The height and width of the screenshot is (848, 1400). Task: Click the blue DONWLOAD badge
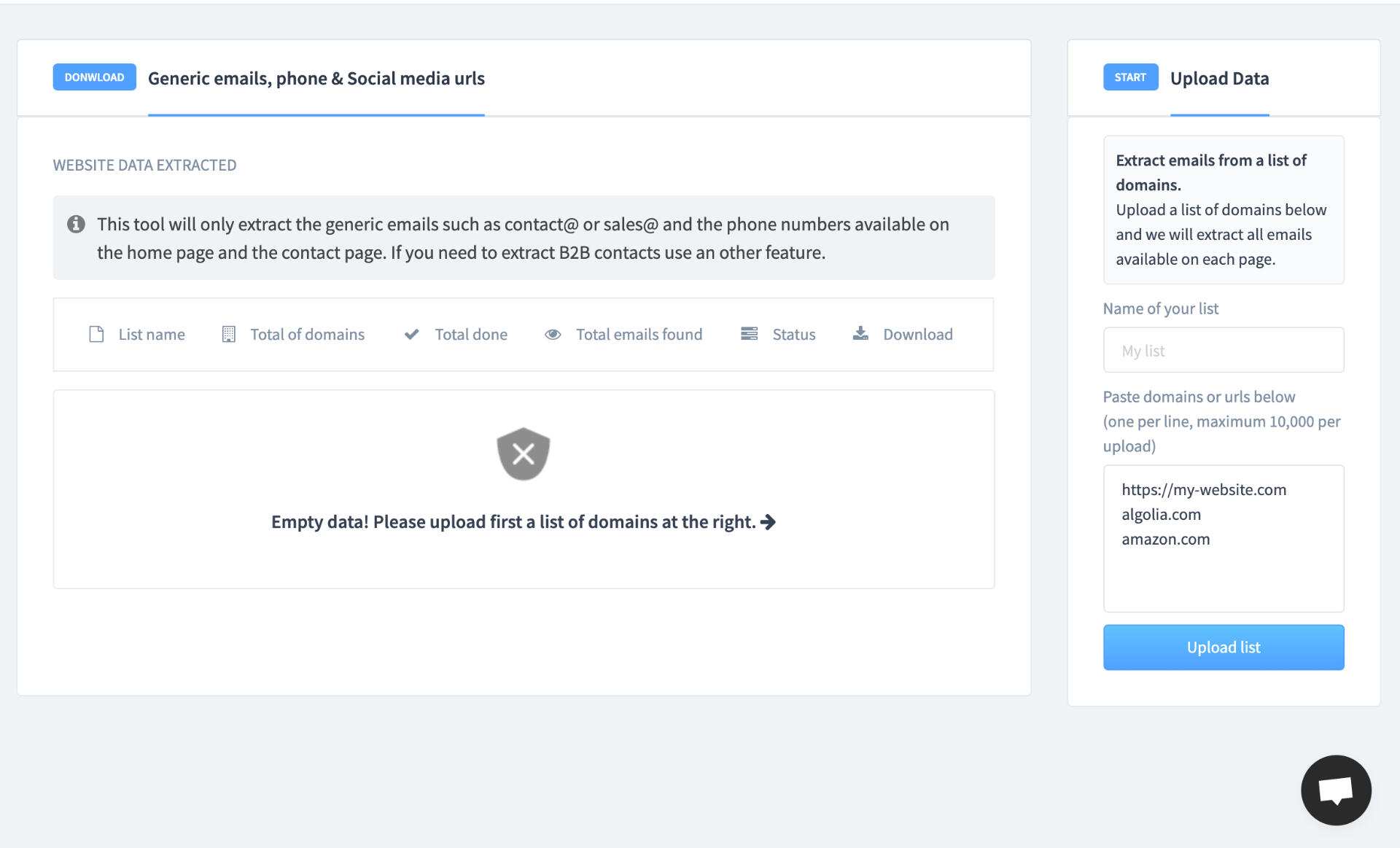(94, 77)
